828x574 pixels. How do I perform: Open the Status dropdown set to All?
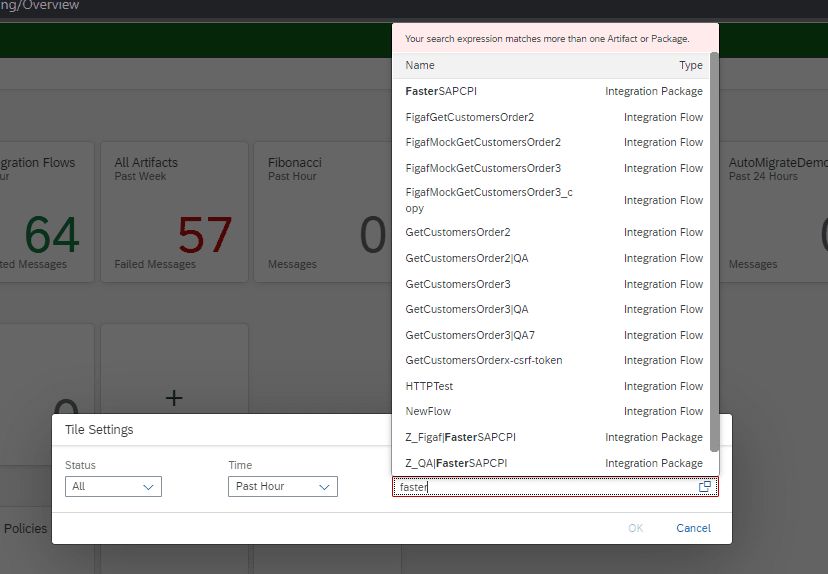coord(113,486)
